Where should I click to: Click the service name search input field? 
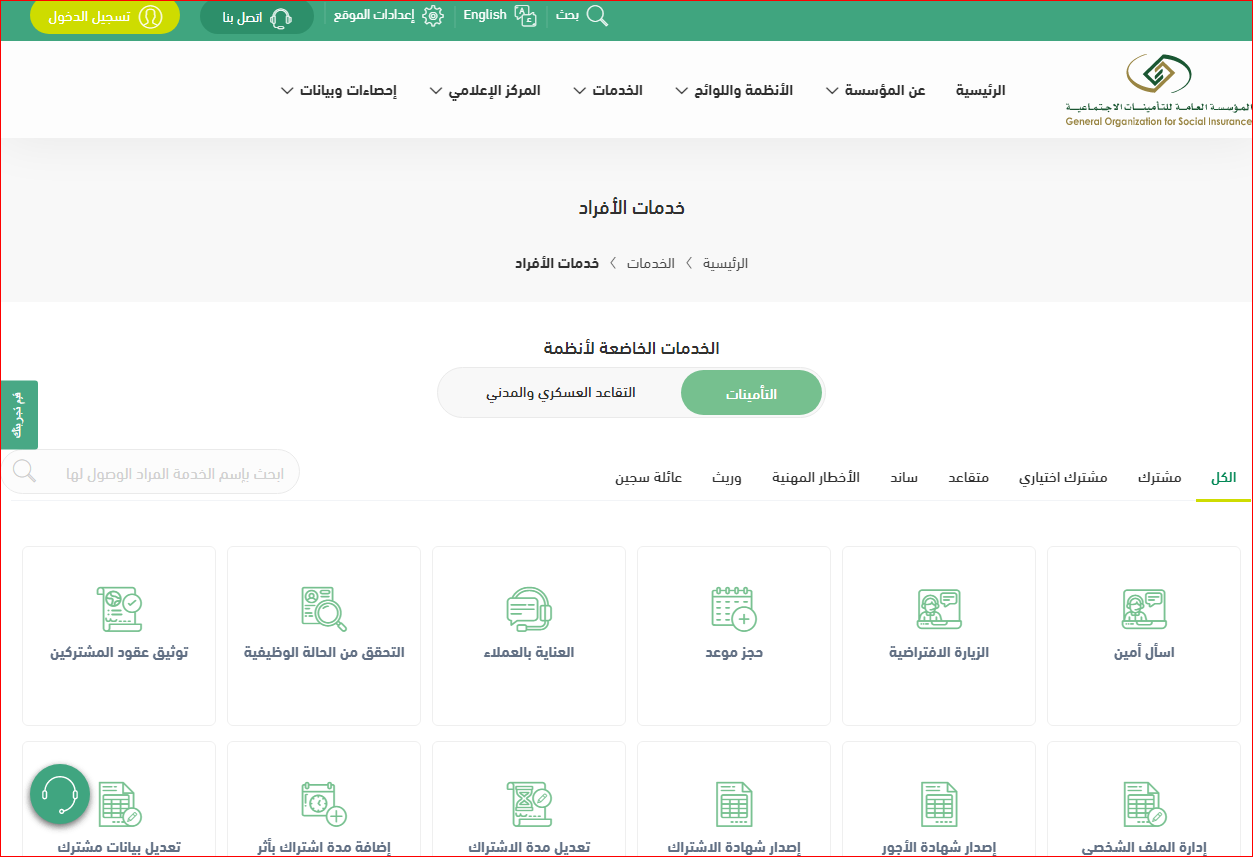165,473
